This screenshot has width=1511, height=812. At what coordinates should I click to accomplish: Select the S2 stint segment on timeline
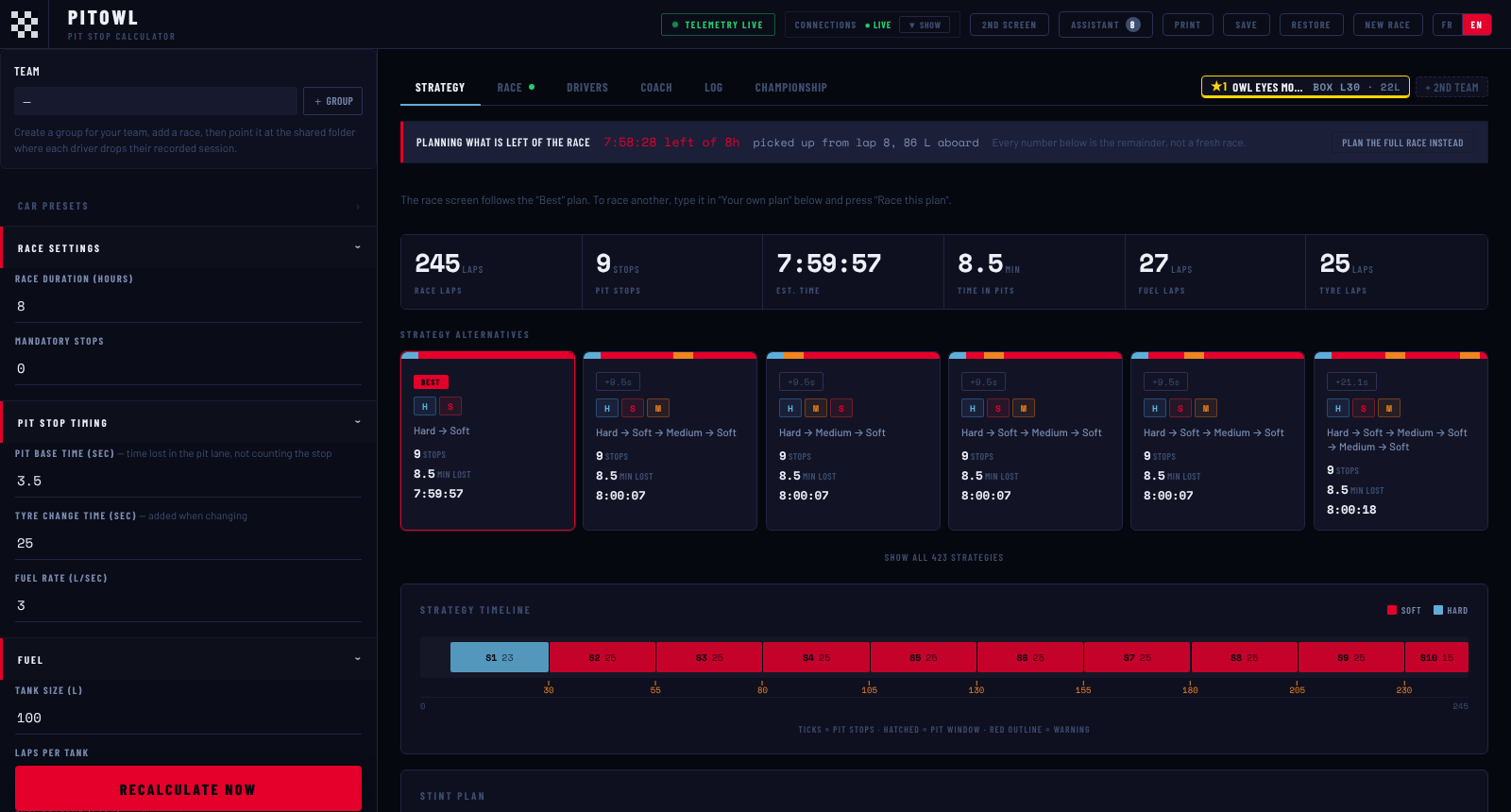point(603,657)
